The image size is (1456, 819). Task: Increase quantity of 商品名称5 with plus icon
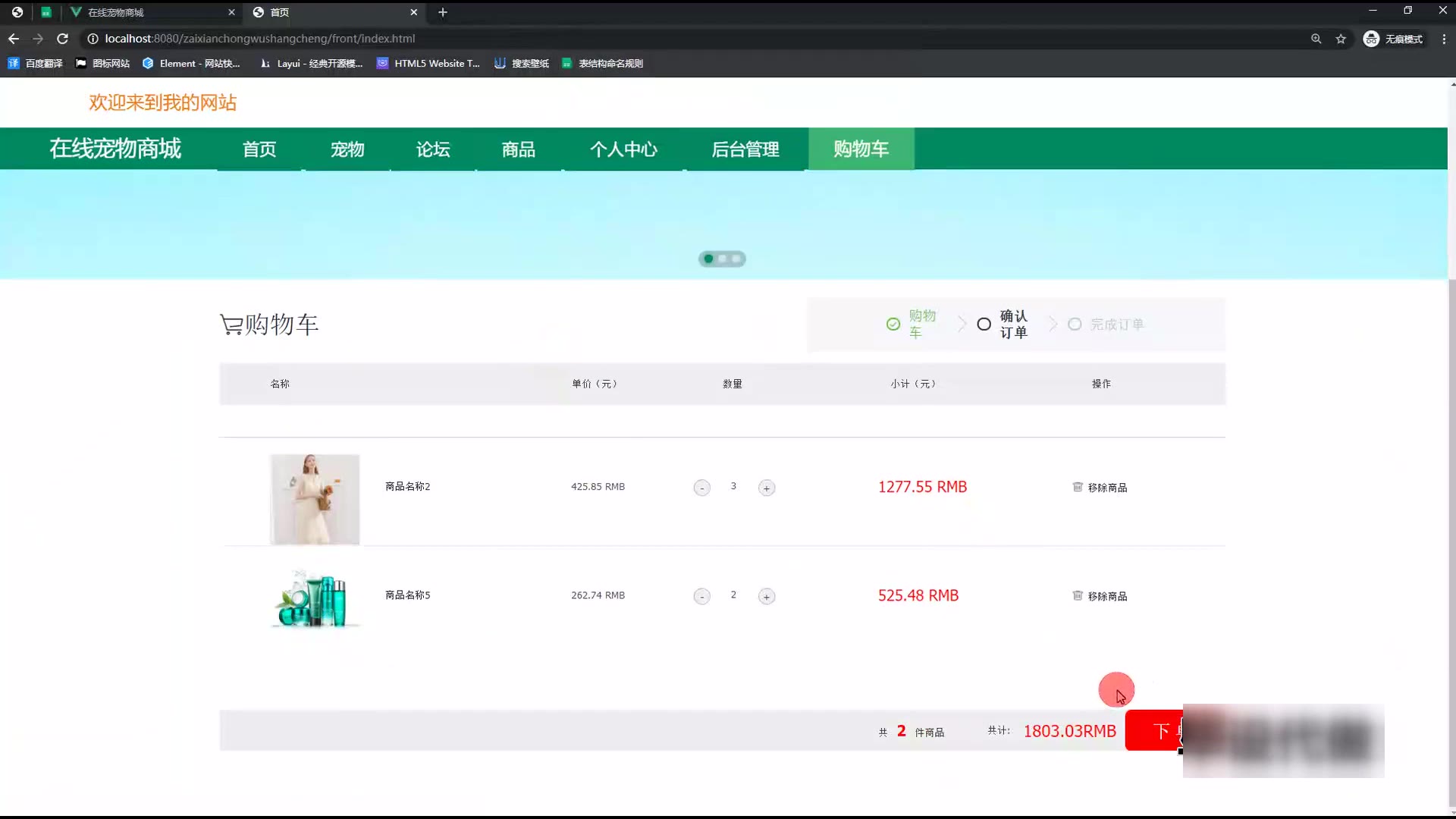tap(767, 597)
